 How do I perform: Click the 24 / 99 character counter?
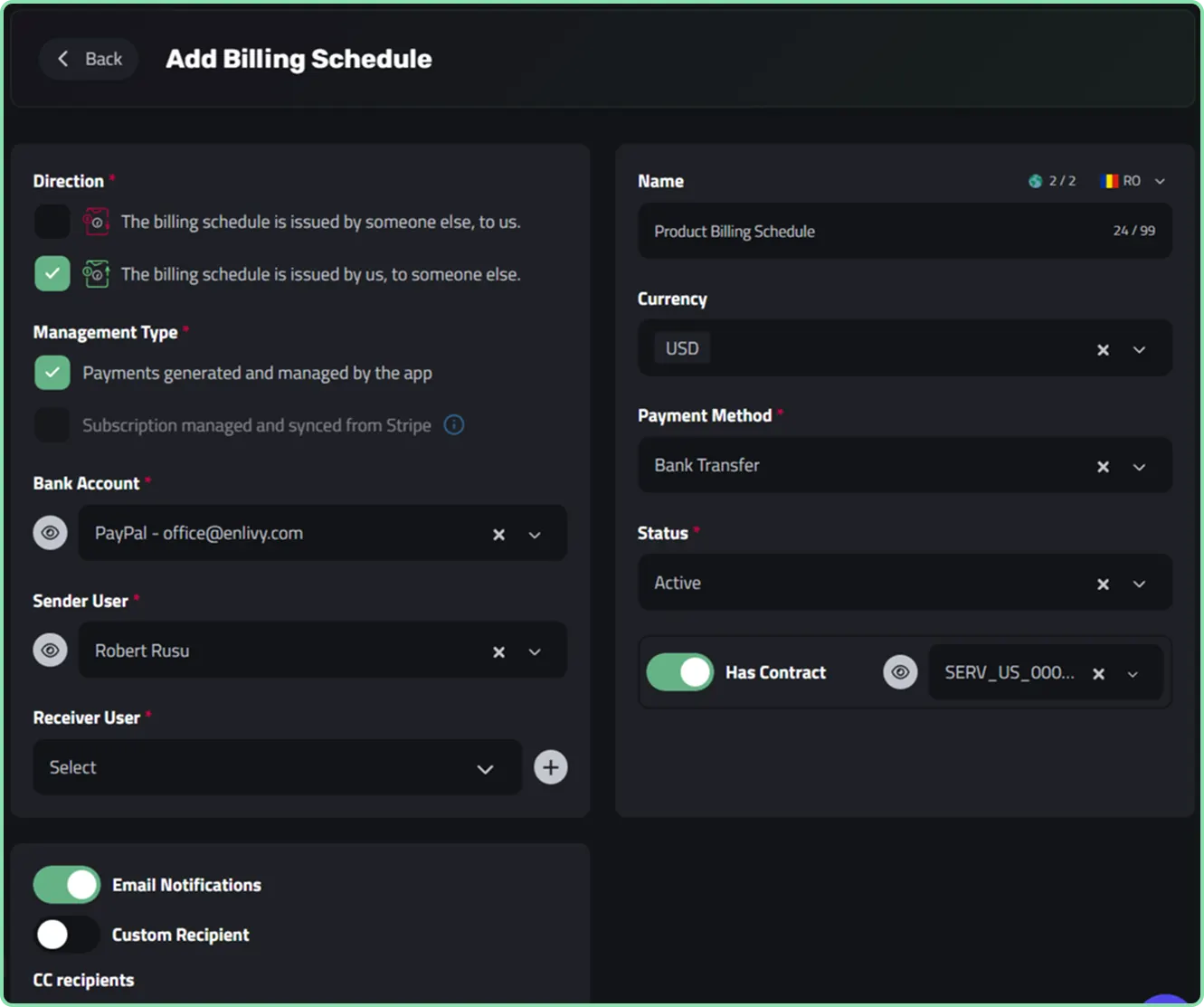tap(1134, 231)
